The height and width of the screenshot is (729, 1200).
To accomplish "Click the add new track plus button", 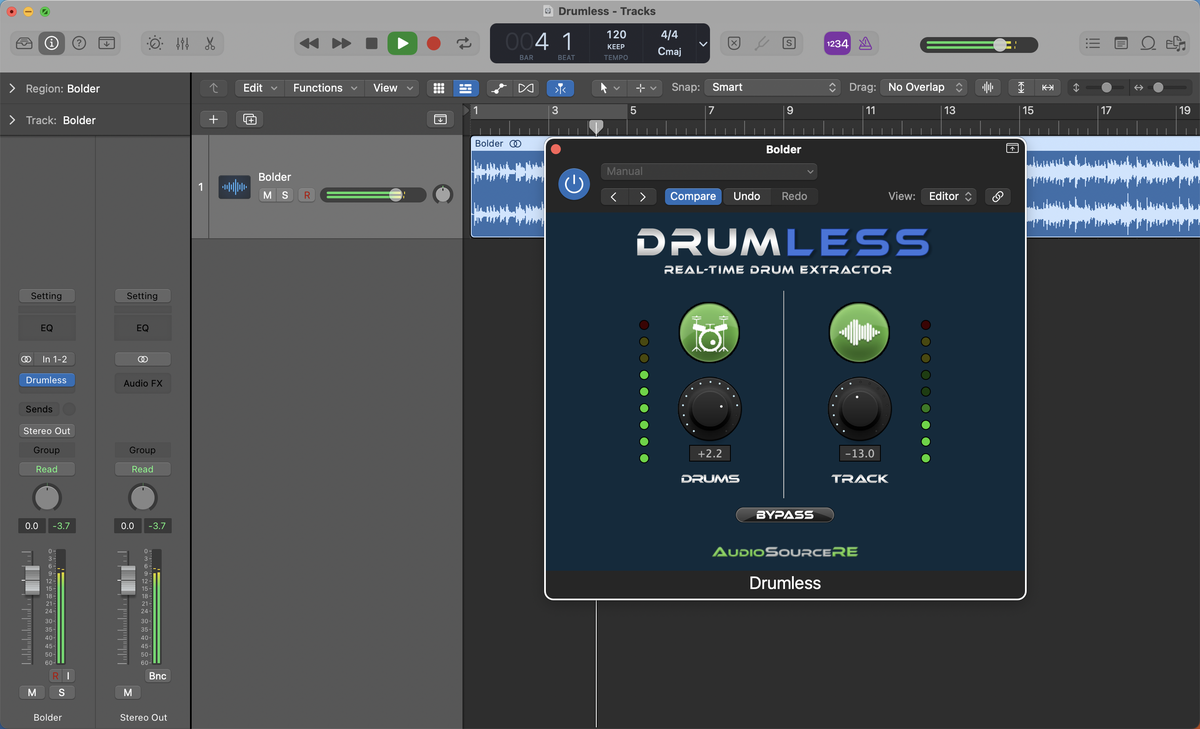I will [x=213, y=119].
